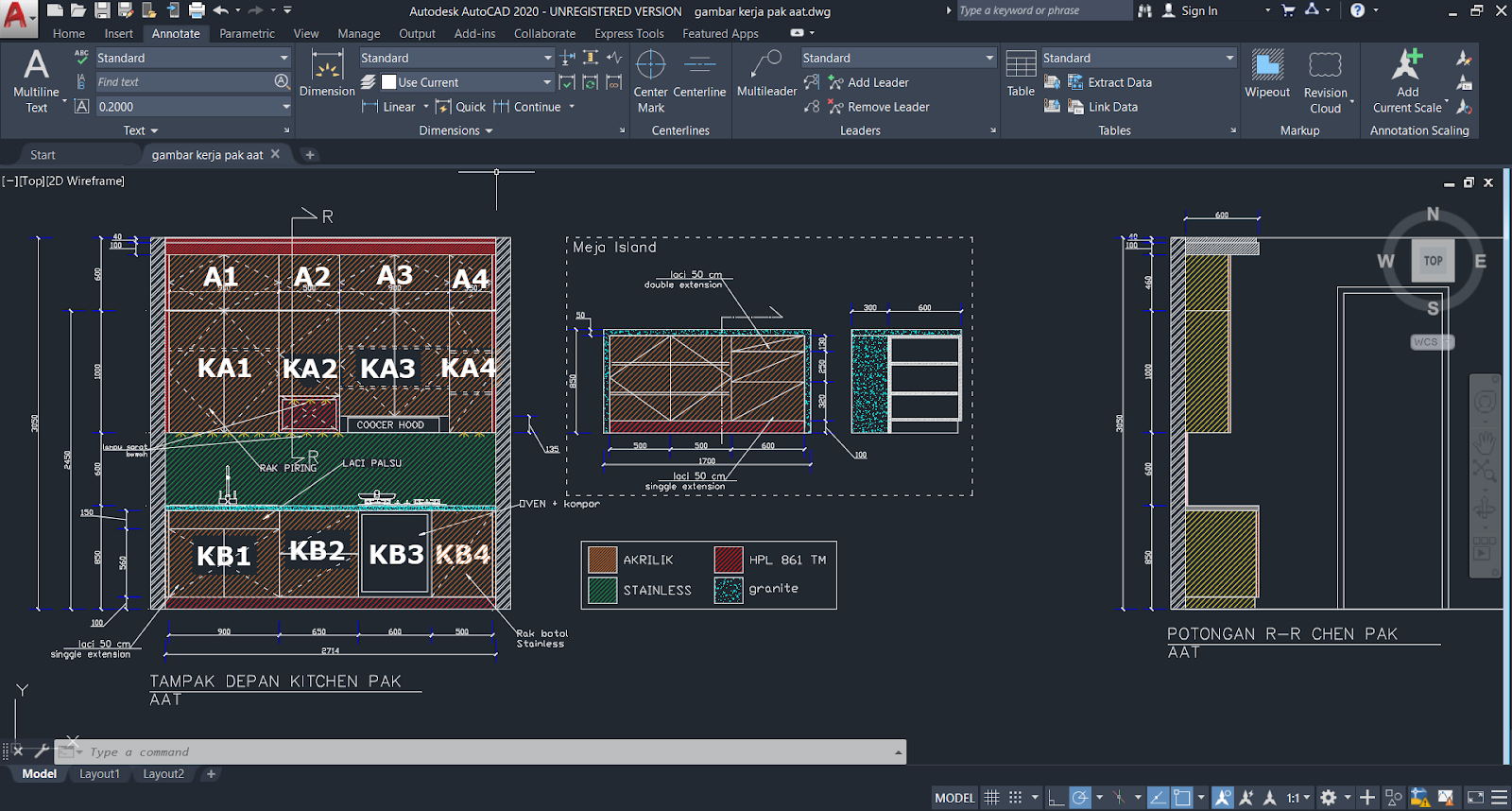Open the text style Standard dropdown

pyautogui.click(x=193, y=58)
